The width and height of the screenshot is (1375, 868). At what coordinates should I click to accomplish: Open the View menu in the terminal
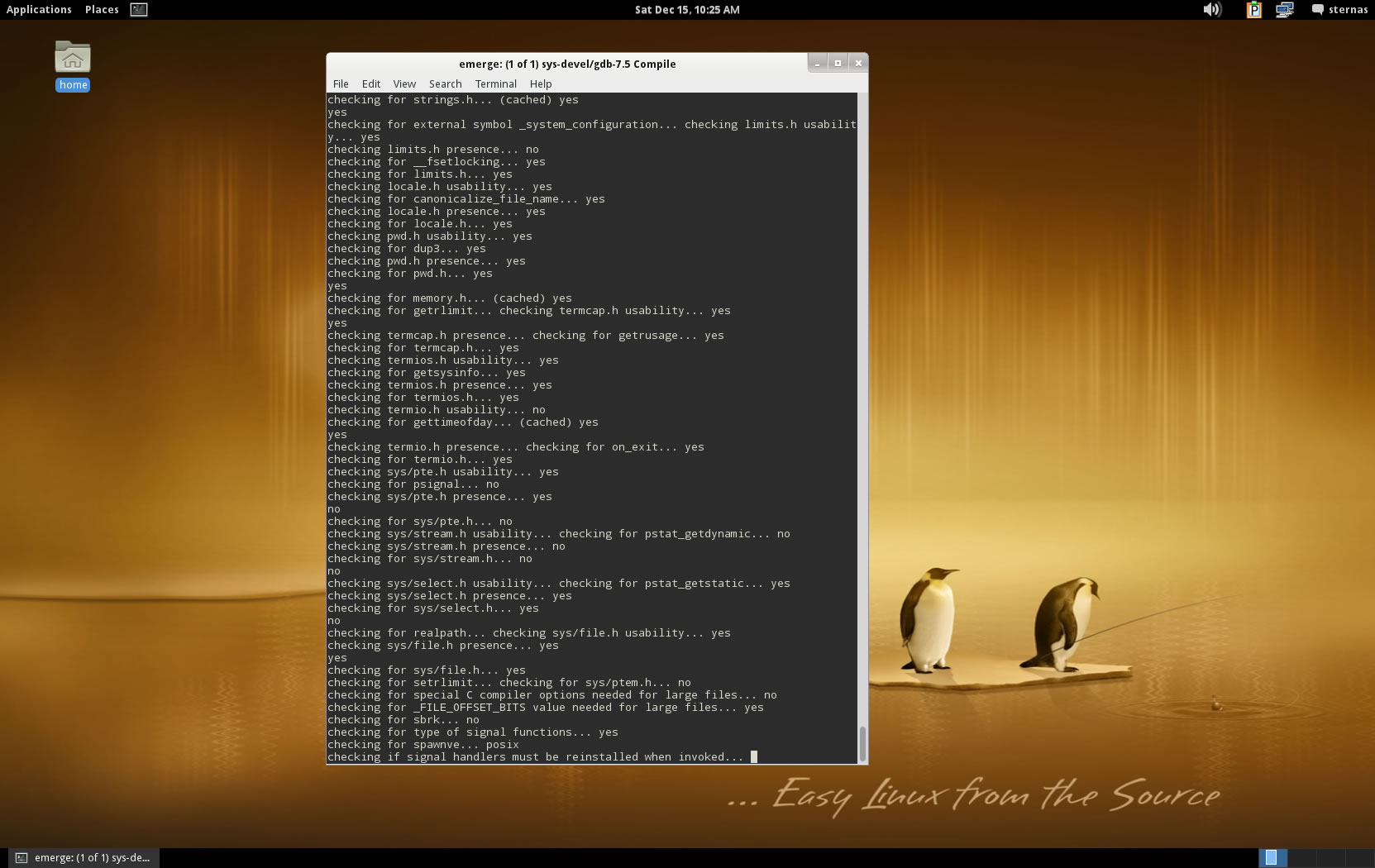(x=404, y=83)
